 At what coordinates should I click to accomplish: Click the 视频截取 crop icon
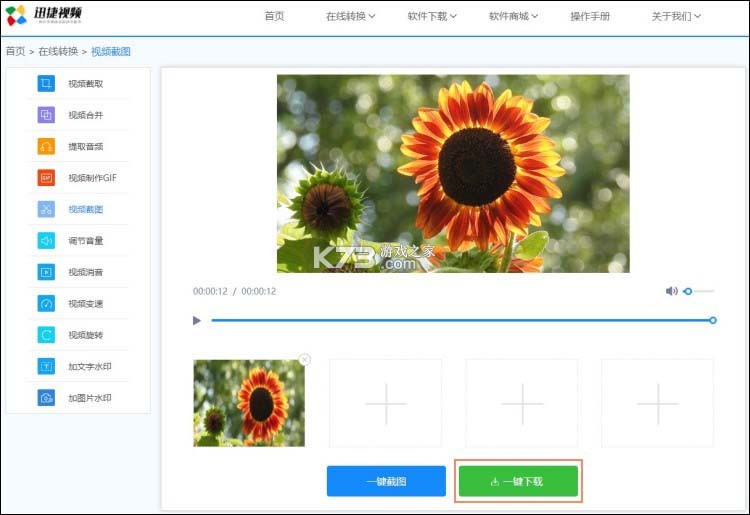tap(46, 83)
